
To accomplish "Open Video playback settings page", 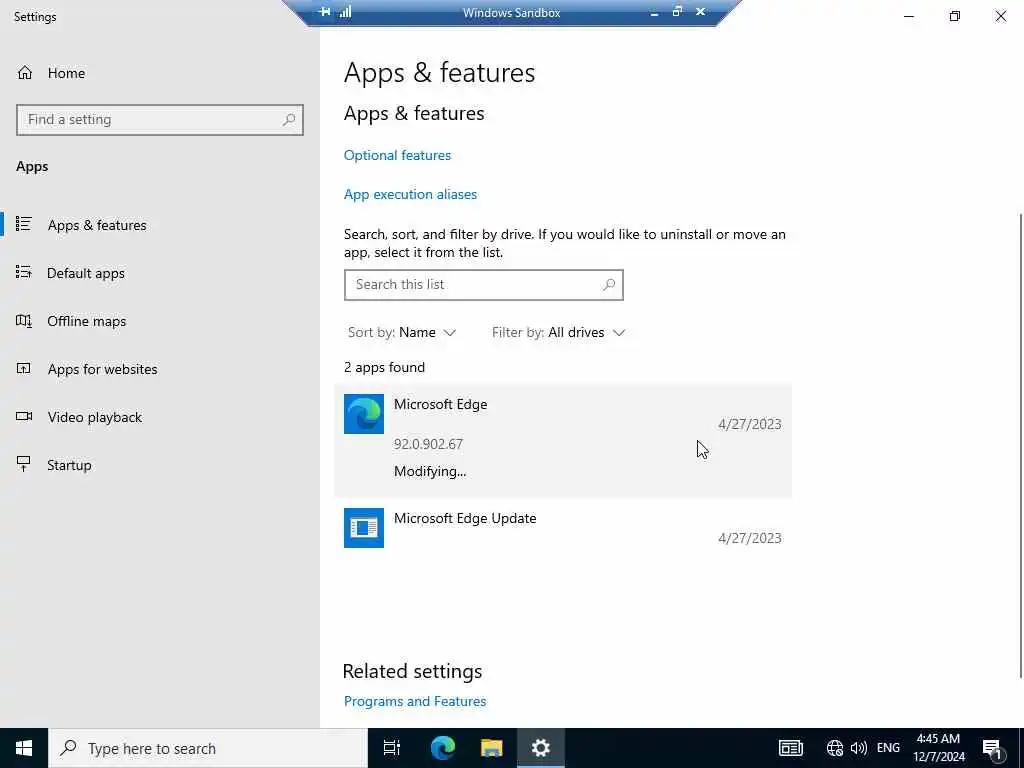I will (94, 417).
